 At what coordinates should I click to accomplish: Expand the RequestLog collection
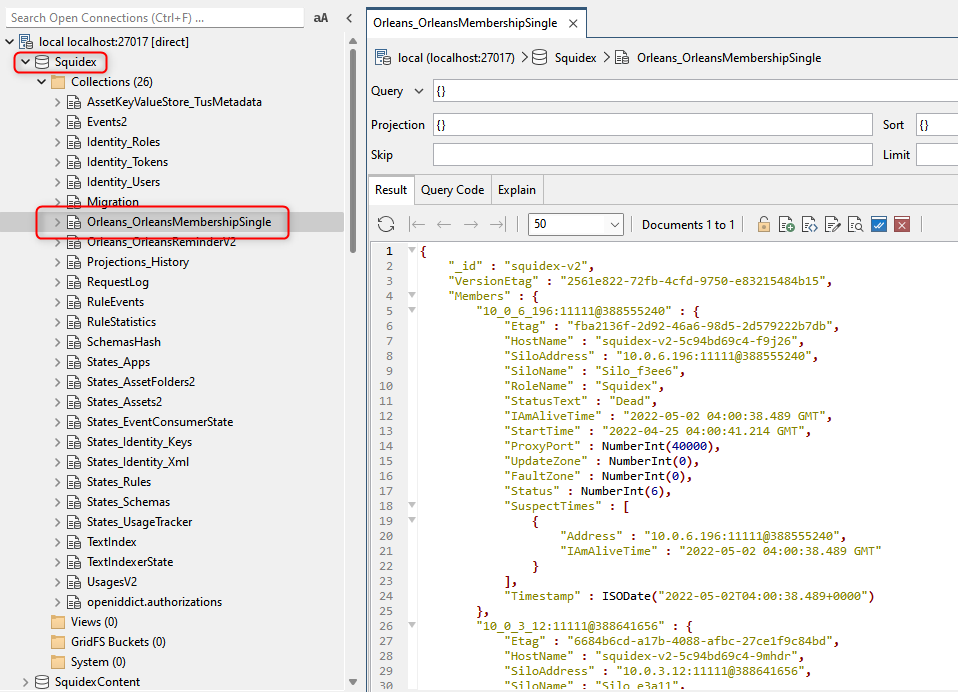pos(57,282)
